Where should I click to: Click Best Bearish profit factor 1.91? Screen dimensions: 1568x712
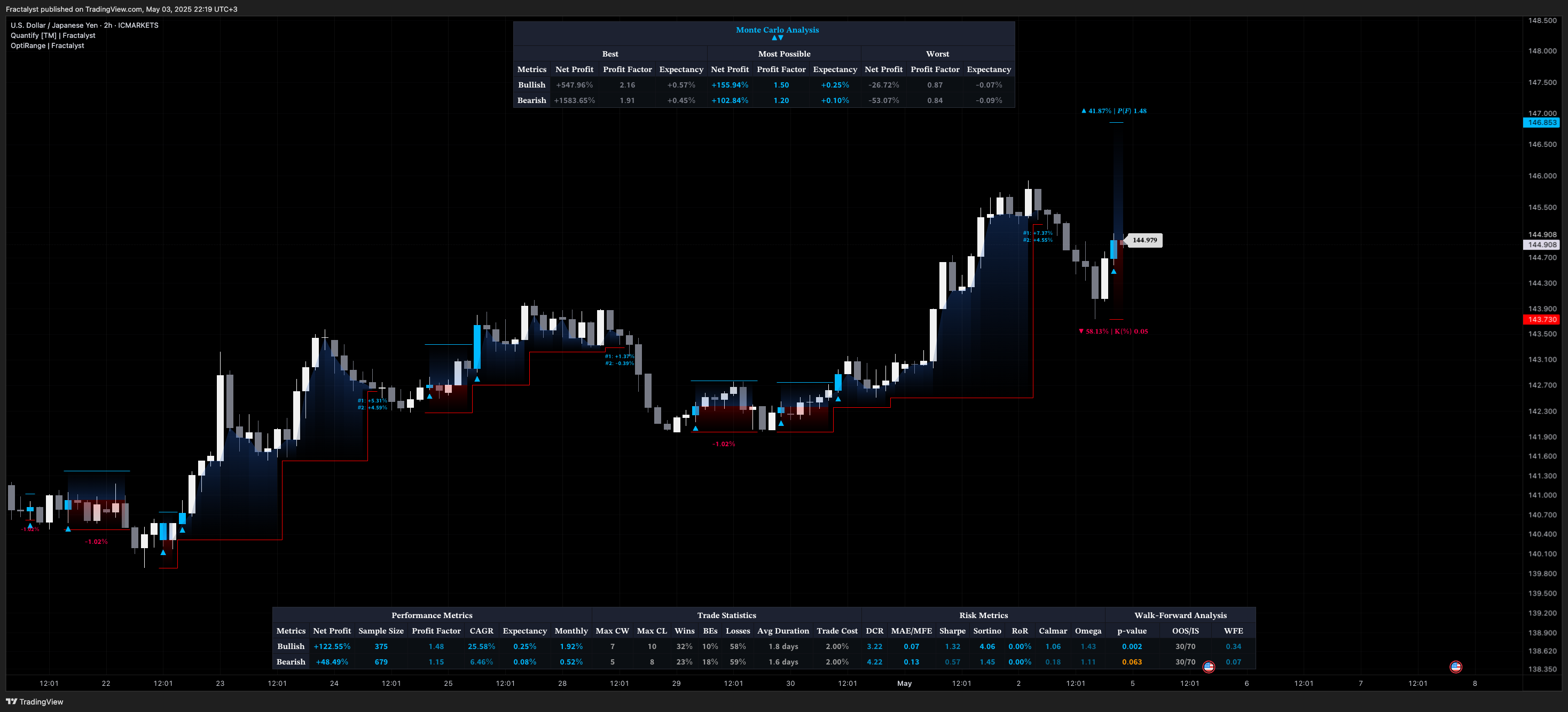click(627, 100)
